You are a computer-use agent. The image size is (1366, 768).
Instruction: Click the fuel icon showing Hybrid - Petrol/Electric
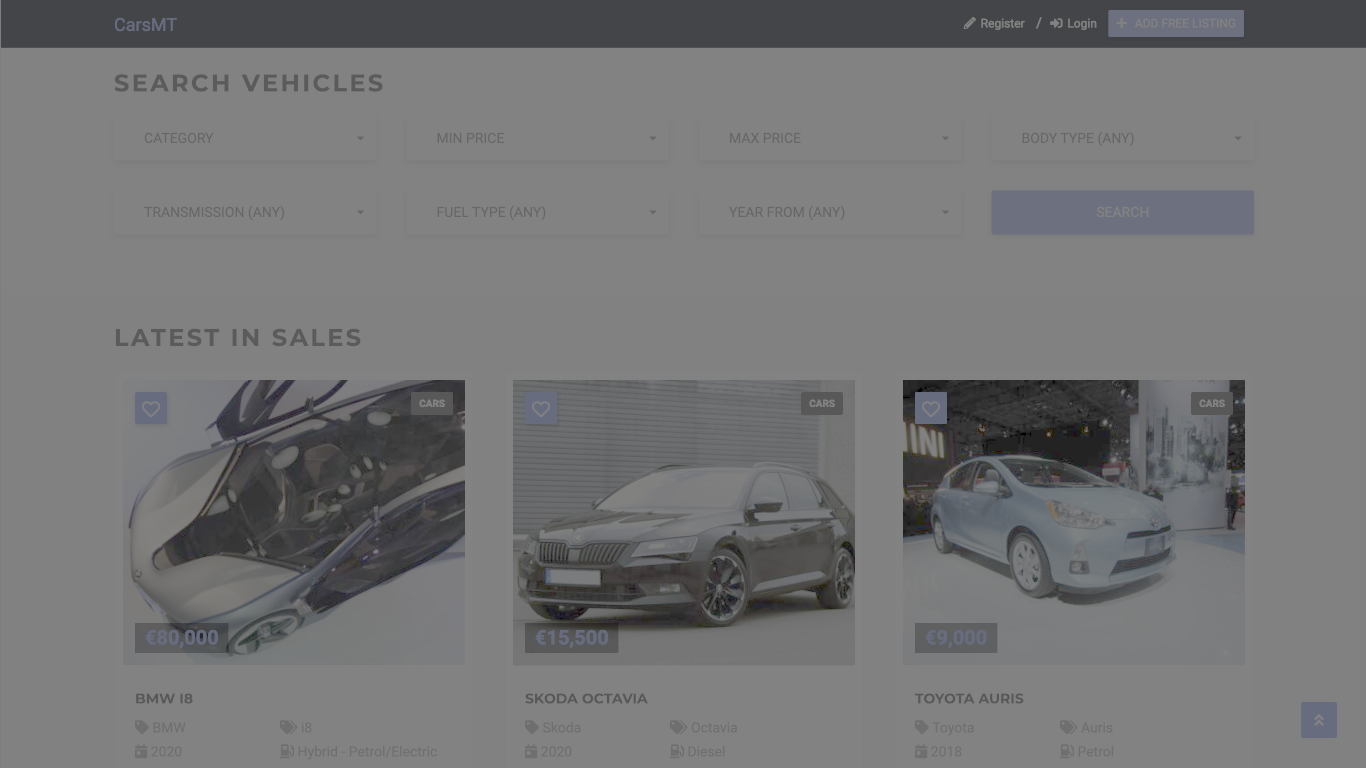coord(287,751)
